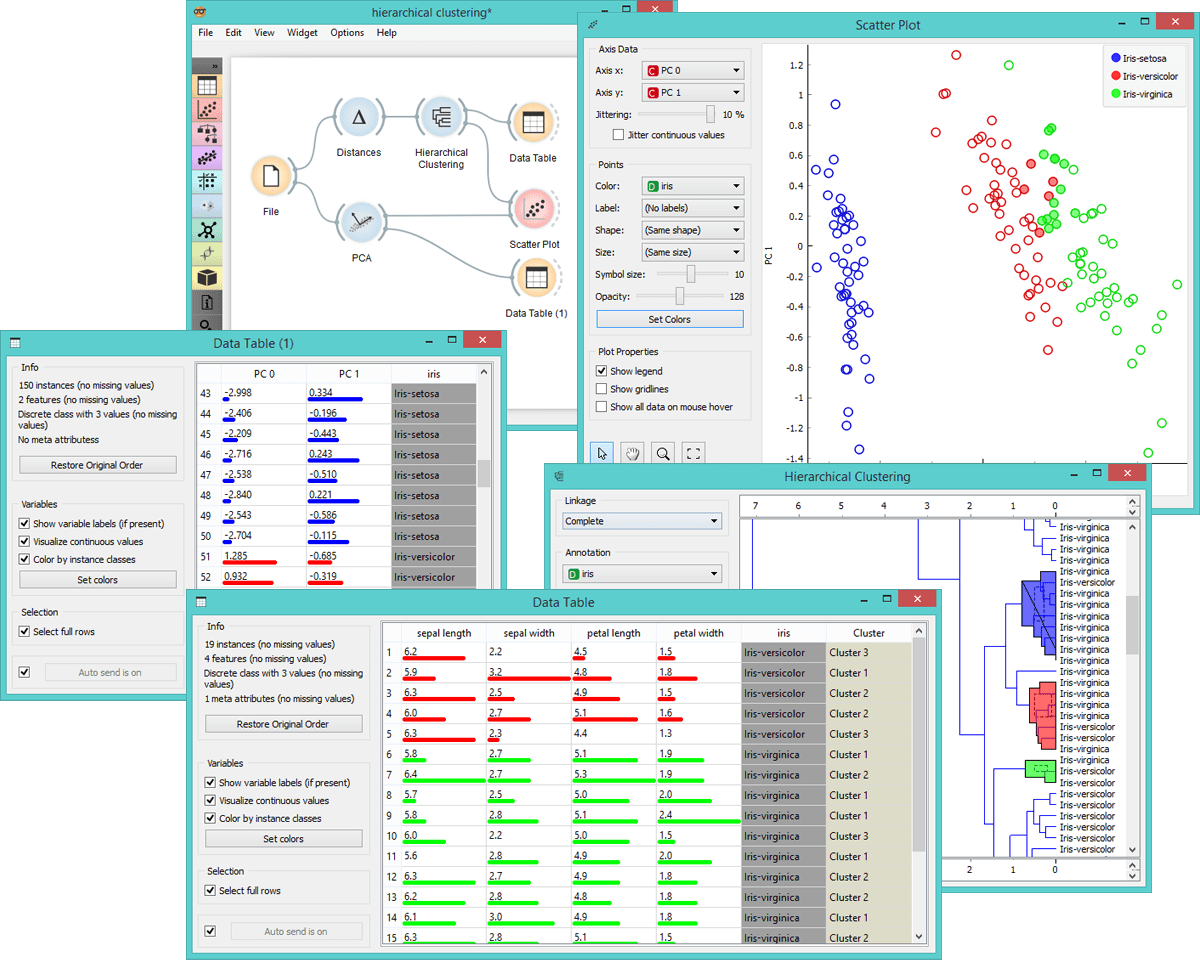Open the Options menu
This screenshot has height=960, width=1200.
(347, 33)
